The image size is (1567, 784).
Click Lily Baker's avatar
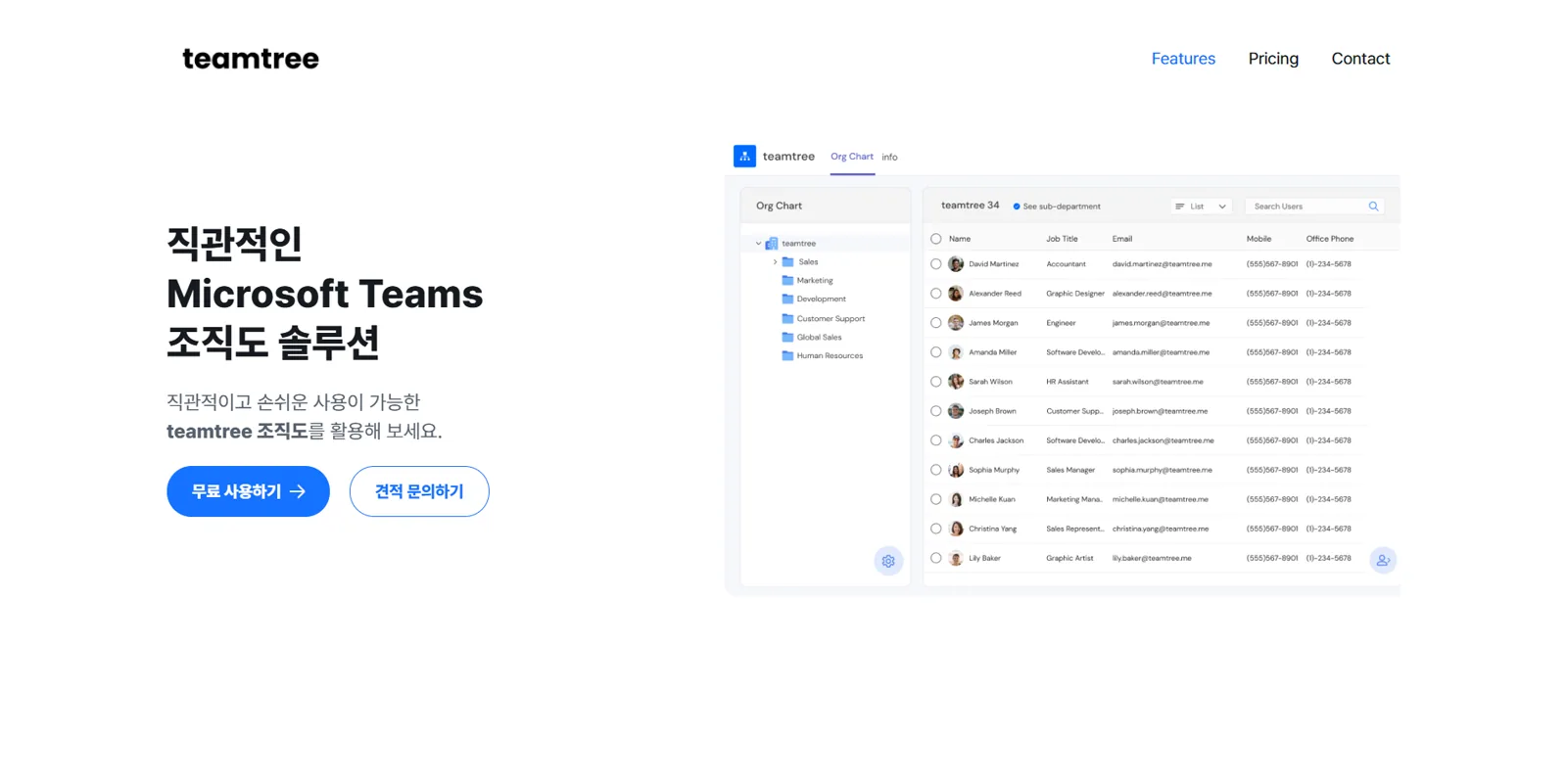956,558
